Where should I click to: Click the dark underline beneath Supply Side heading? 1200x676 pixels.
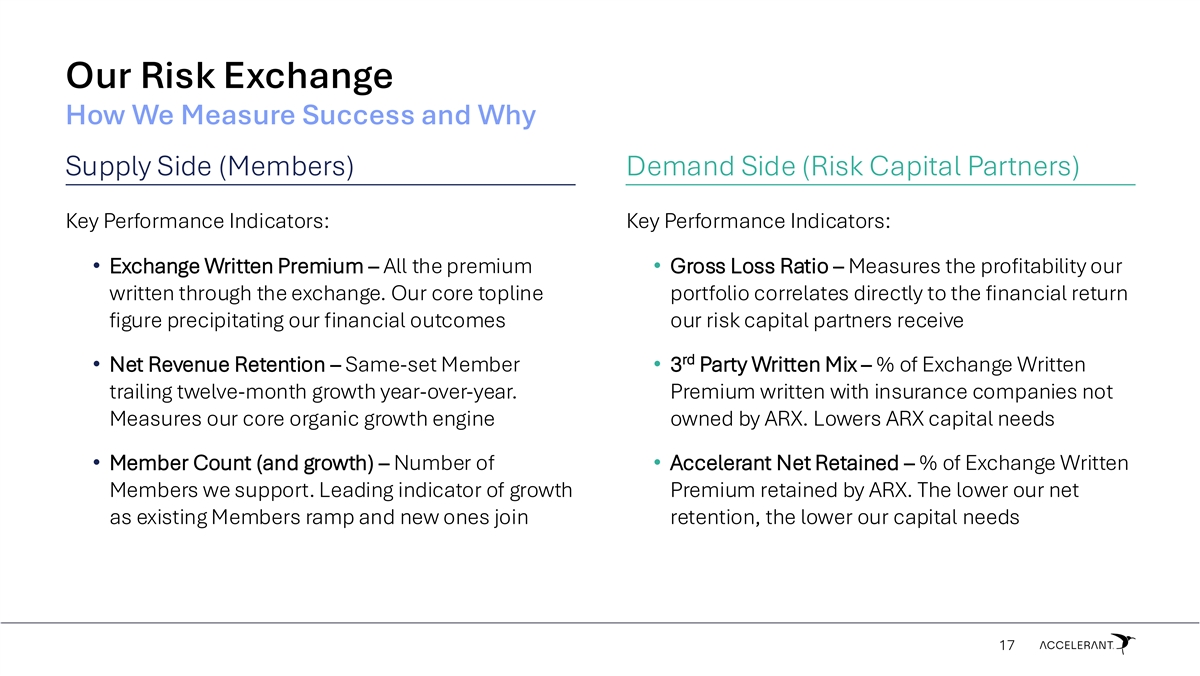click(x=320, y=185)
